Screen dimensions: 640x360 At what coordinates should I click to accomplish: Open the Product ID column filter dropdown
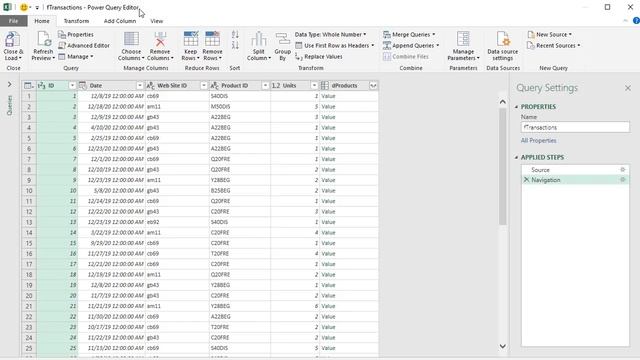point(265,85)
